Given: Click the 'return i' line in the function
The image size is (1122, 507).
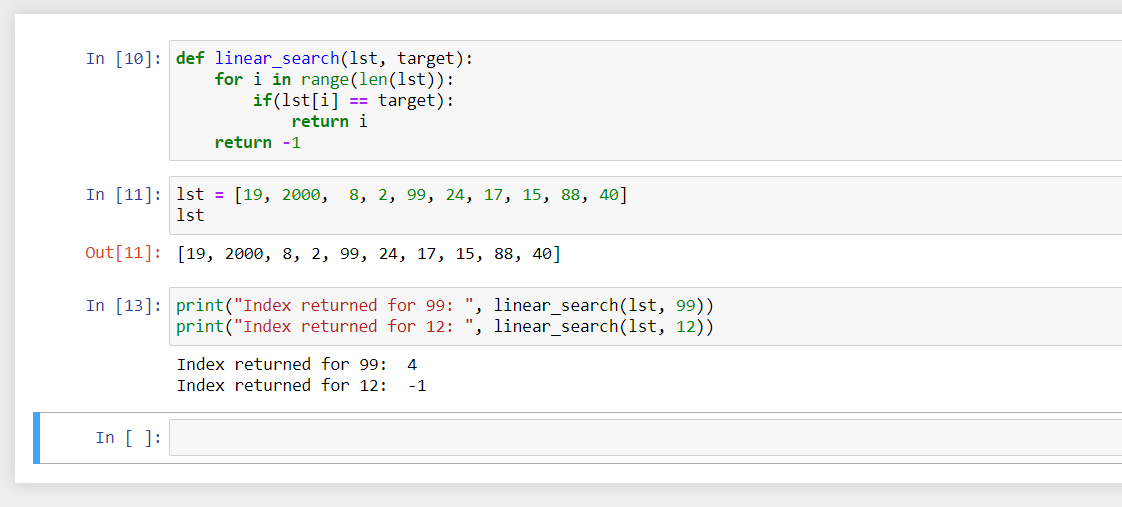Looking at the screenshot, I should [329, 122].
